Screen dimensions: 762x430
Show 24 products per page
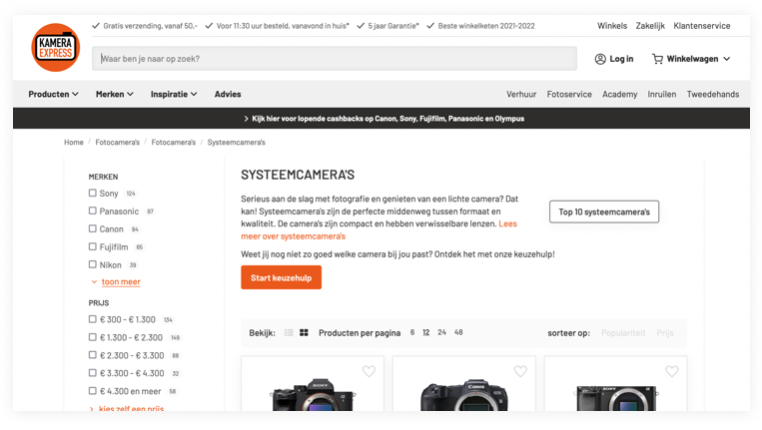(442, 332)
